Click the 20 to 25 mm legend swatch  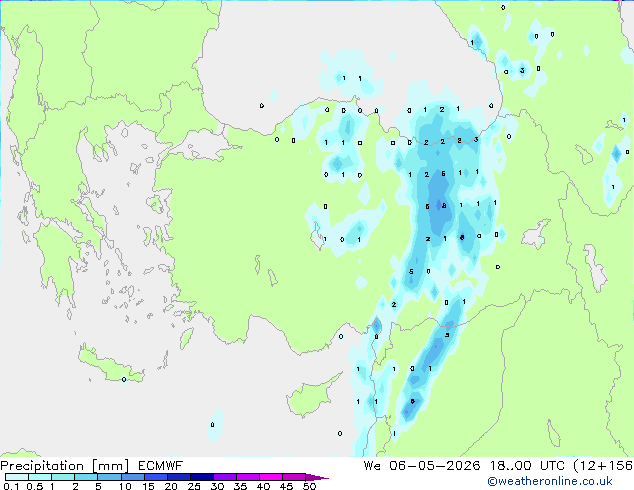point(178,477)
